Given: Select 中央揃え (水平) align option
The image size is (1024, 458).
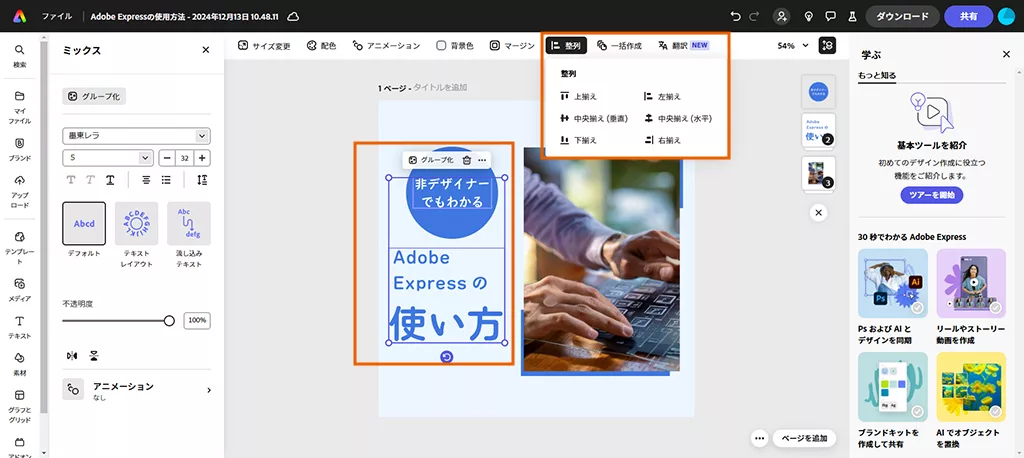Looking at the screenshot, I should coord(678,119).
